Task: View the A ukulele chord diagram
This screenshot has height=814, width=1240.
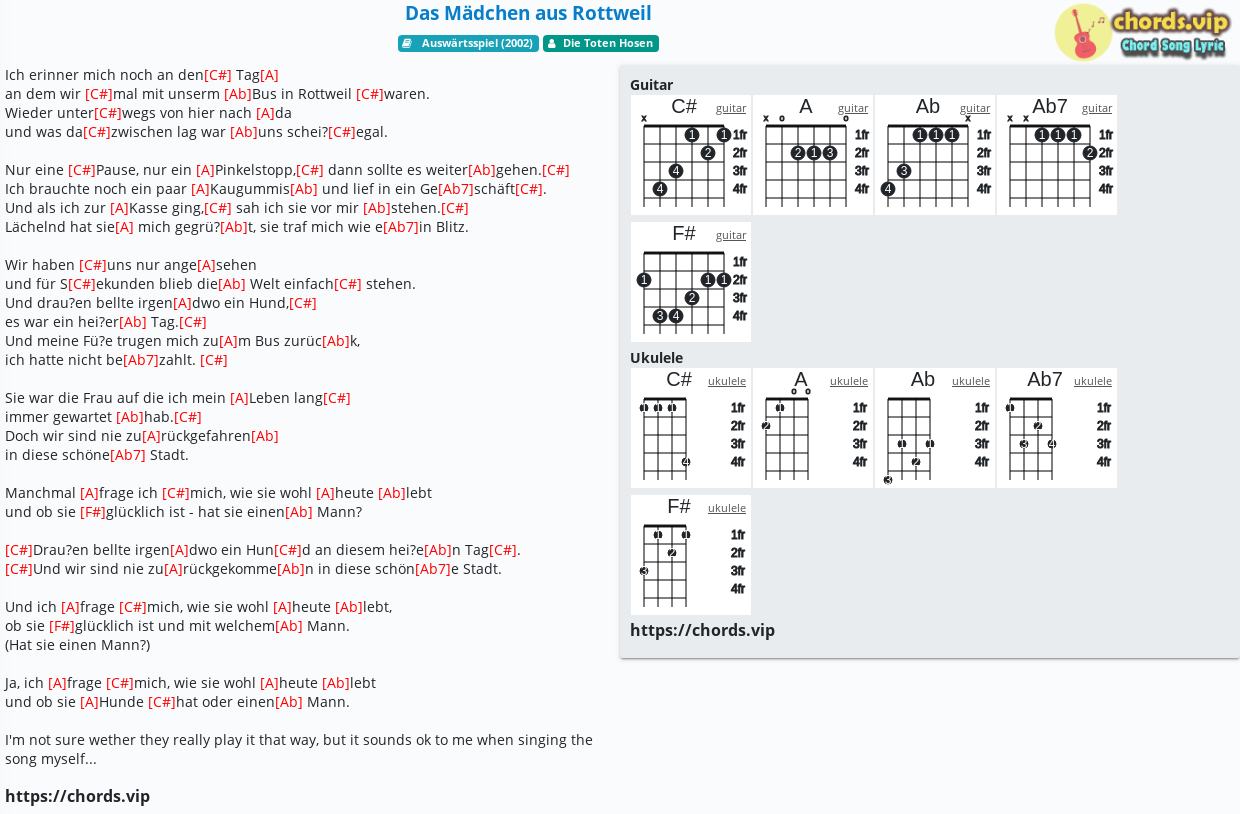Action: [813, 428]
